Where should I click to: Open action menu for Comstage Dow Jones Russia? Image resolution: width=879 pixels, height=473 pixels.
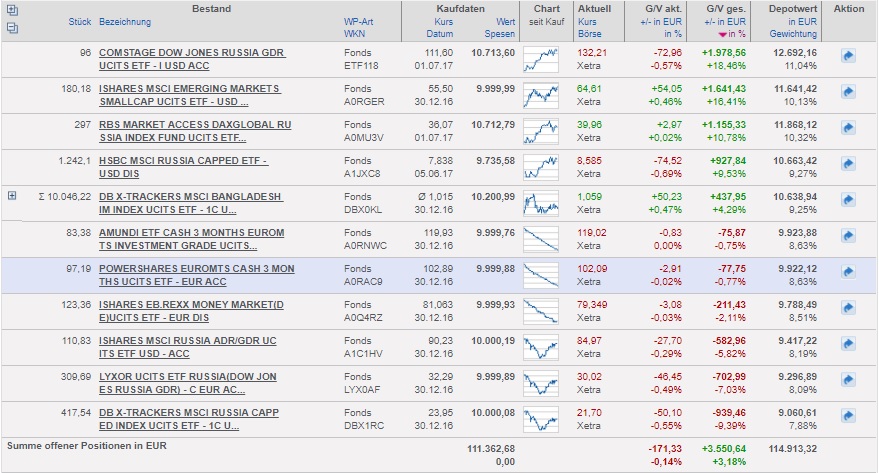coord(848,58)
